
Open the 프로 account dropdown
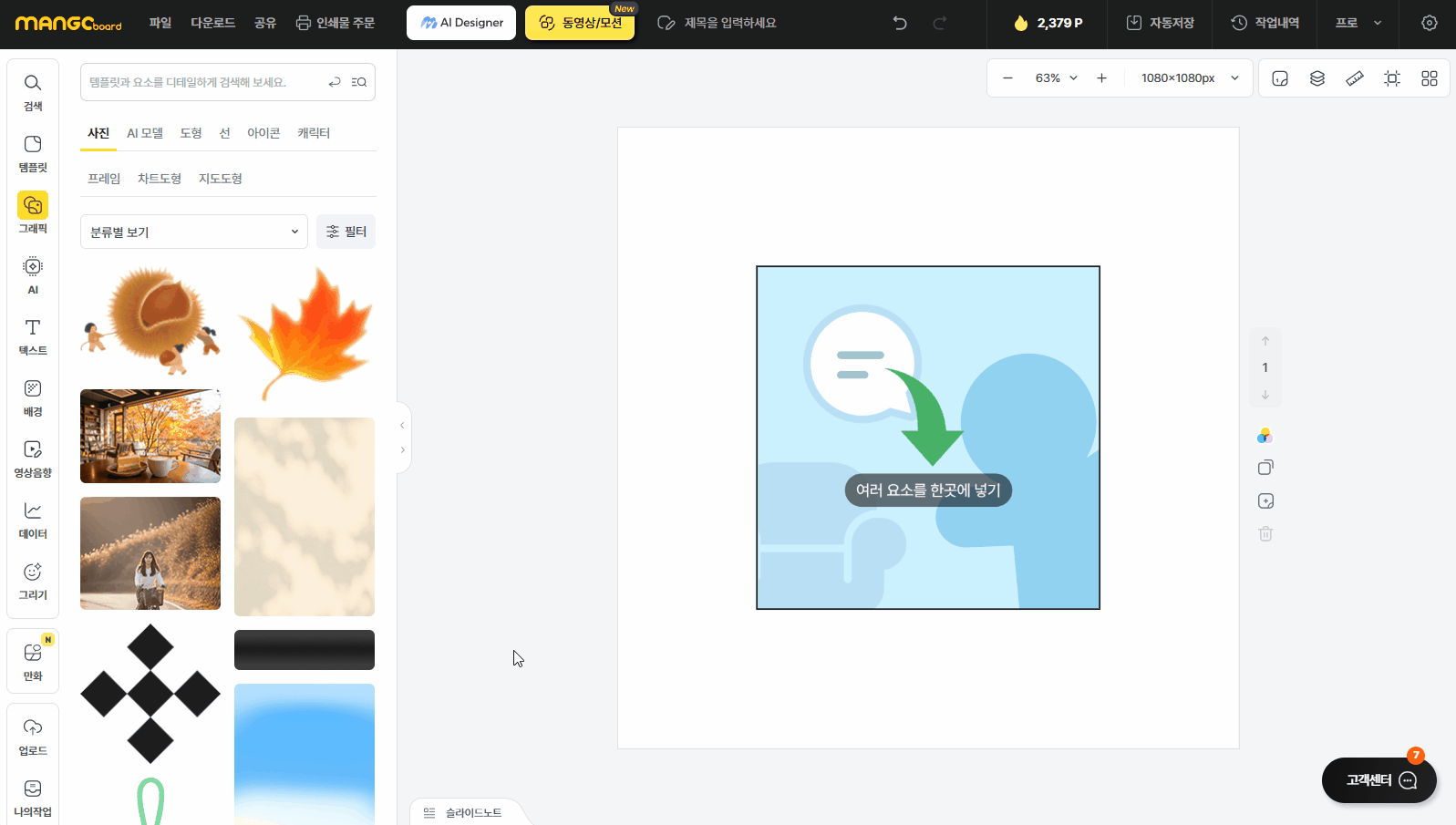pos(1358,23)
